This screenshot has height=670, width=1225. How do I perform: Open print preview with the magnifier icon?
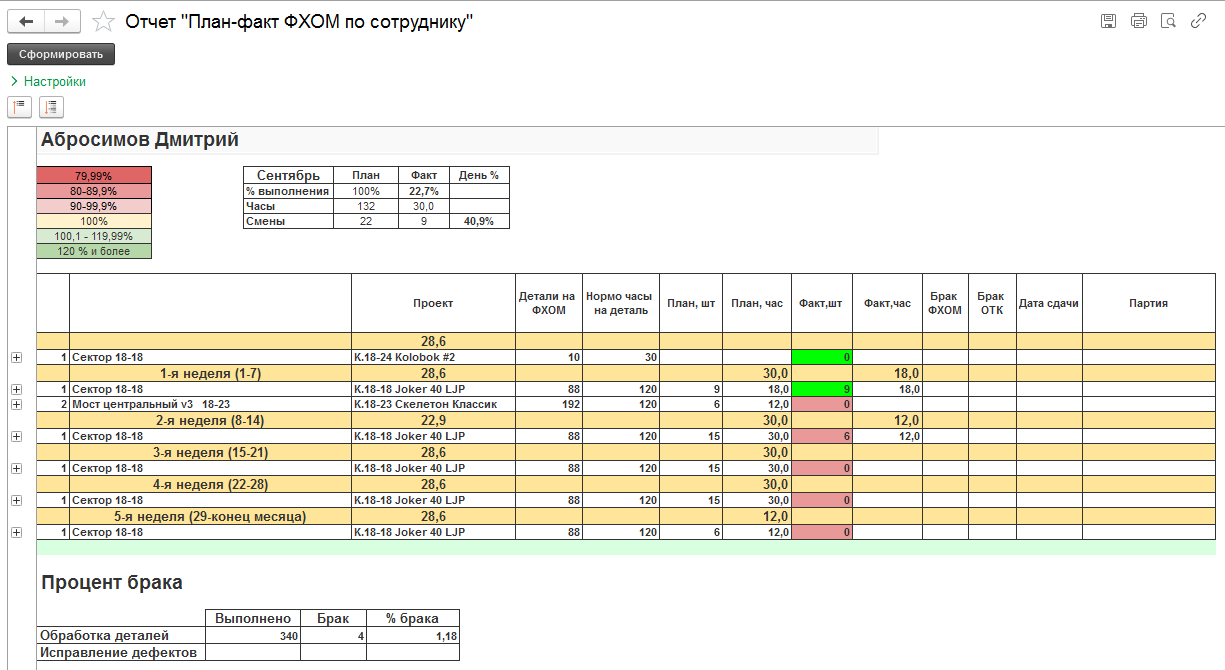point(1168,21)
